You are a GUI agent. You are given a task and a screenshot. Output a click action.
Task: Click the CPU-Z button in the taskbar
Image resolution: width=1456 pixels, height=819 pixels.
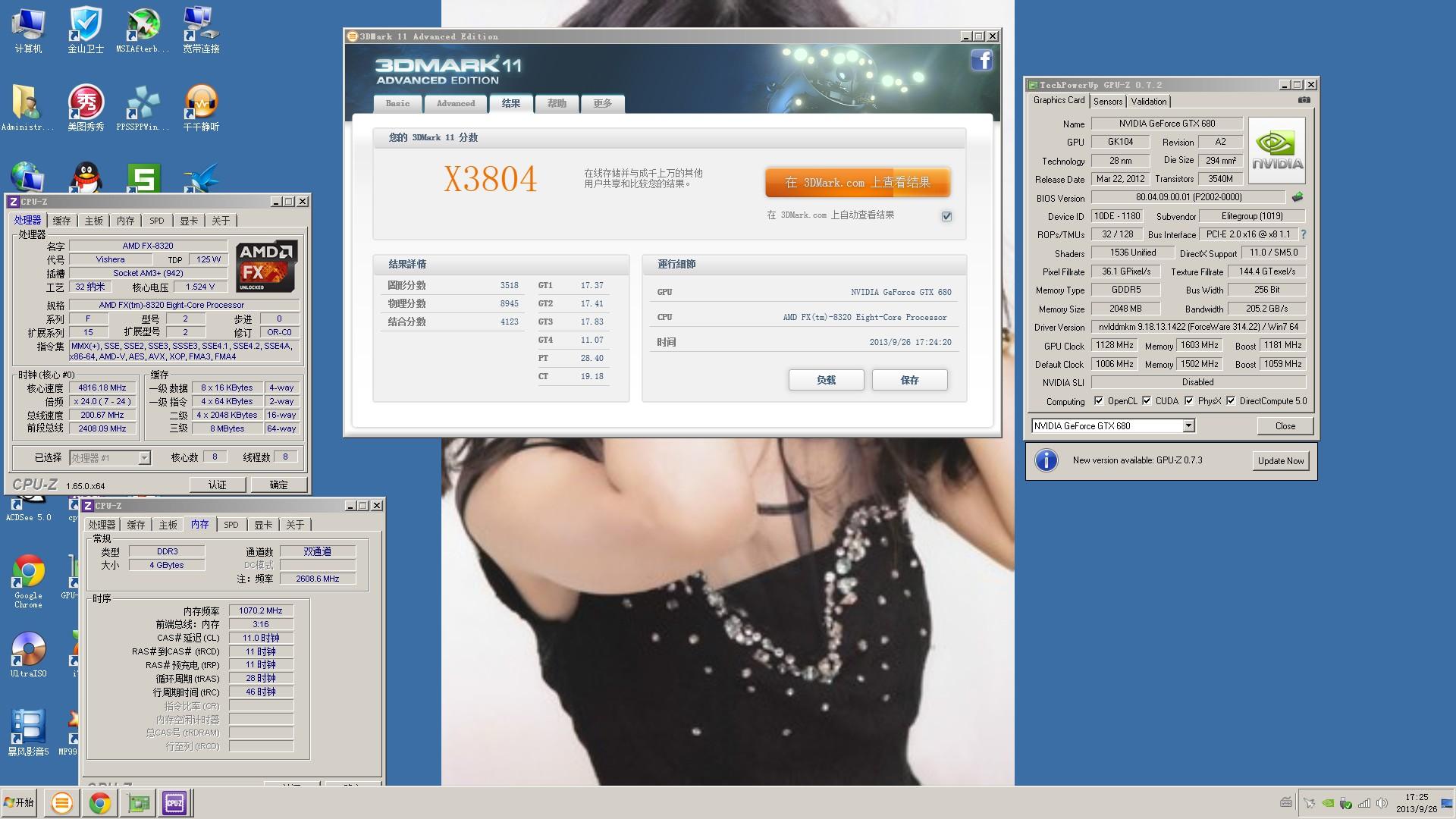tap(174, 803)
